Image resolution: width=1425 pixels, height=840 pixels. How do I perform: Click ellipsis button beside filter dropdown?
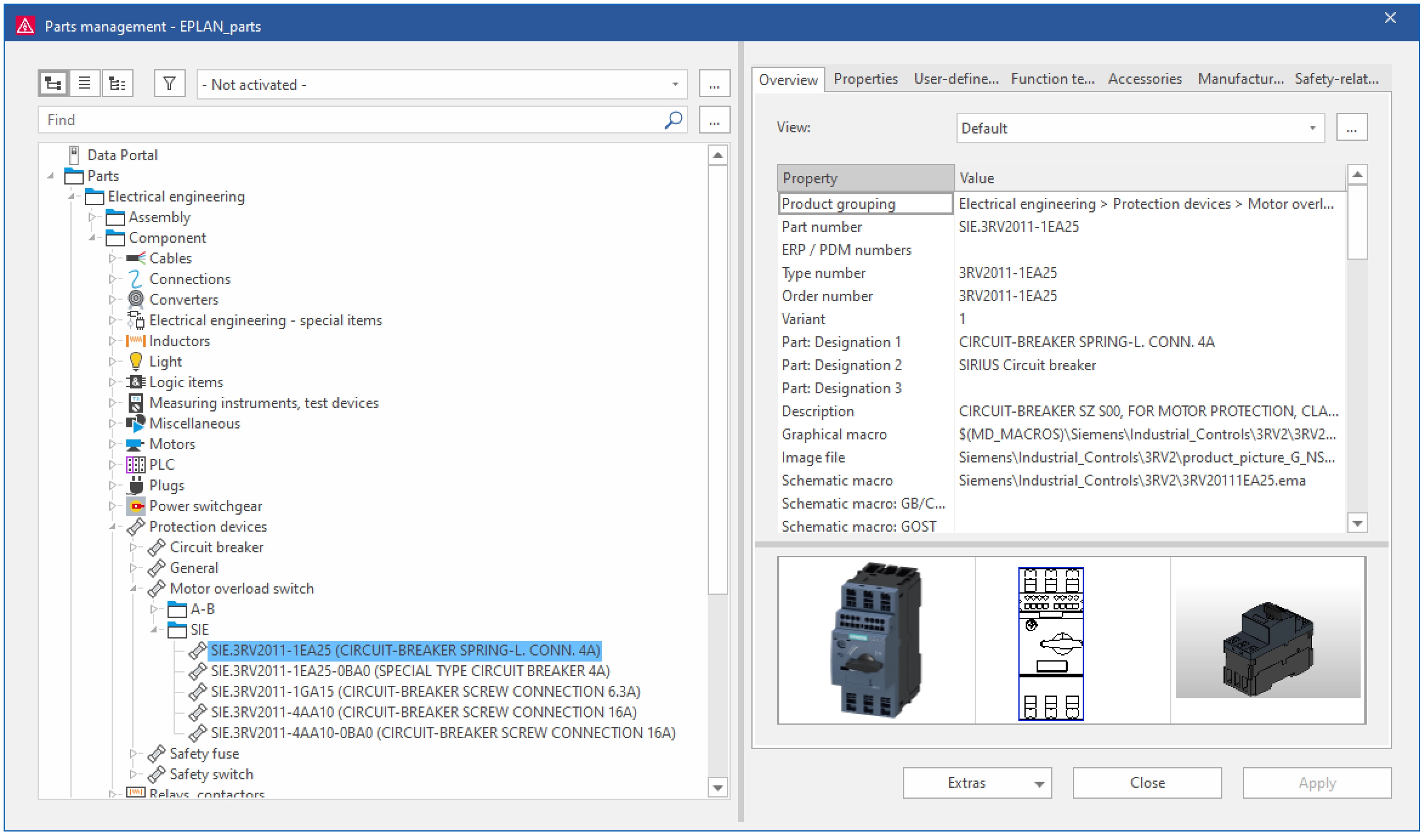point(714,84)
